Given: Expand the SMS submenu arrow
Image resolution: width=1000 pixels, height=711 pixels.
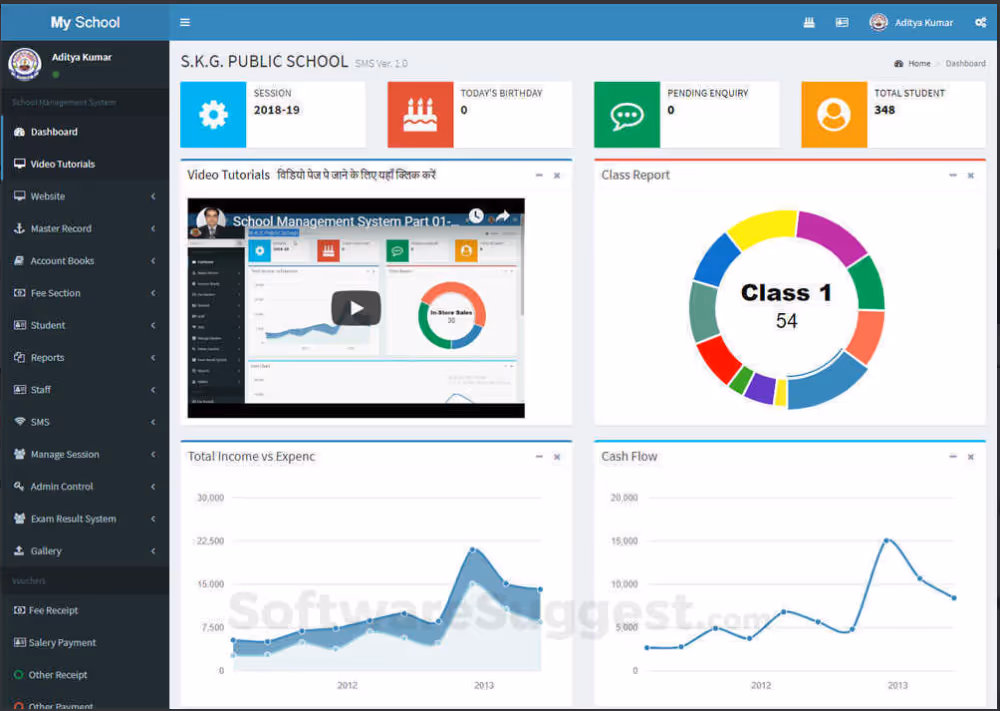Looking at the screenshot, I should point(153,421).
